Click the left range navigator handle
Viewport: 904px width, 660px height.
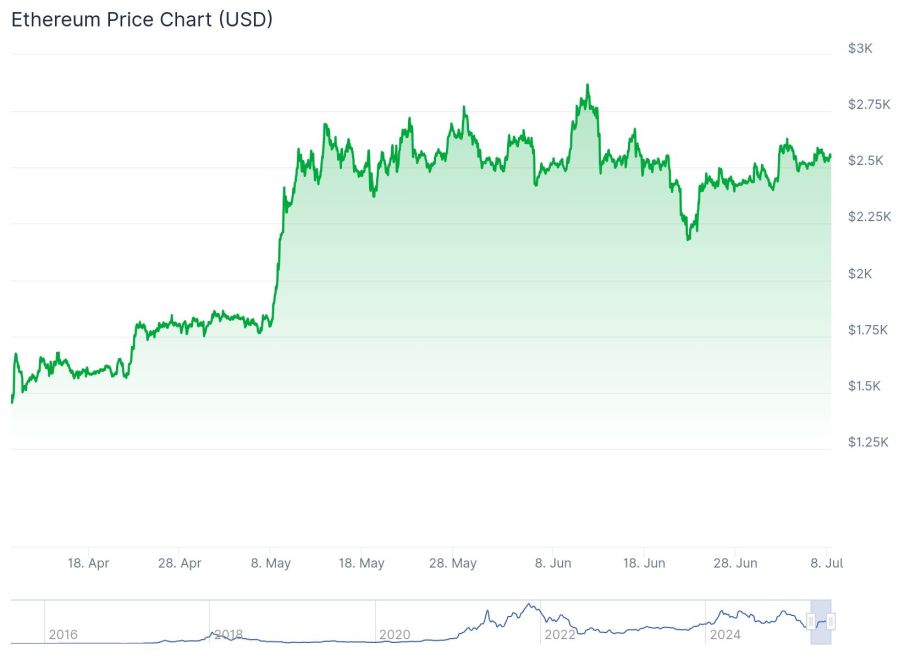point(811,622)
